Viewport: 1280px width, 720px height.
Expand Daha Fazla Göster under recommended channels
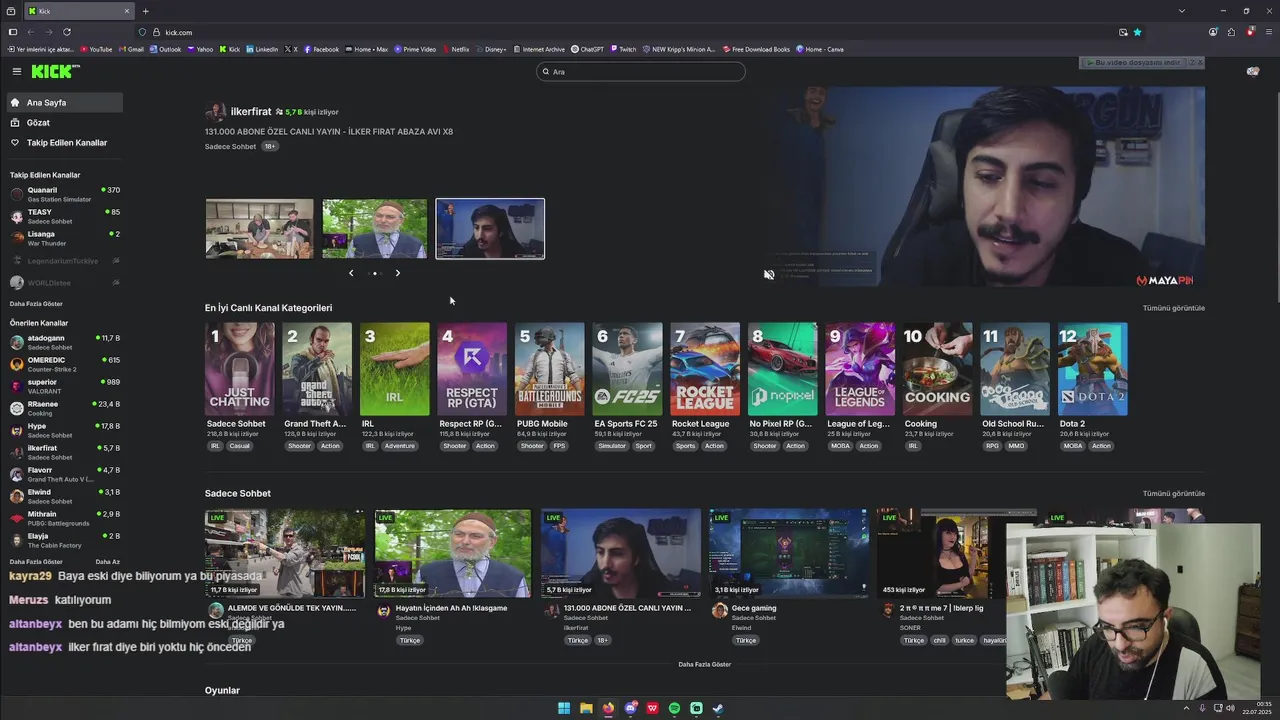36,562
